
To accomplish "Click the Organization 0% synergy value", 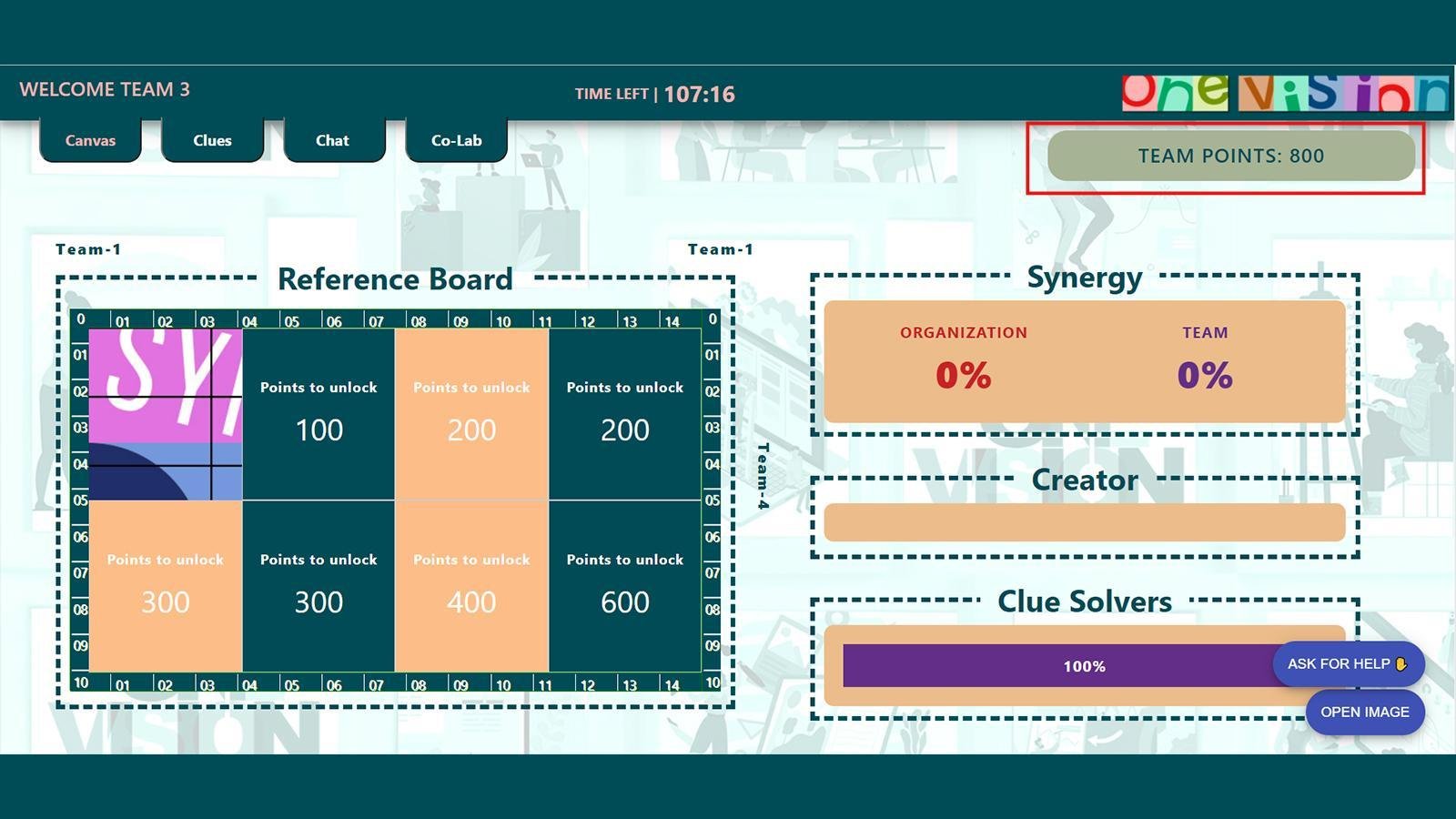I will click(963, 375).
